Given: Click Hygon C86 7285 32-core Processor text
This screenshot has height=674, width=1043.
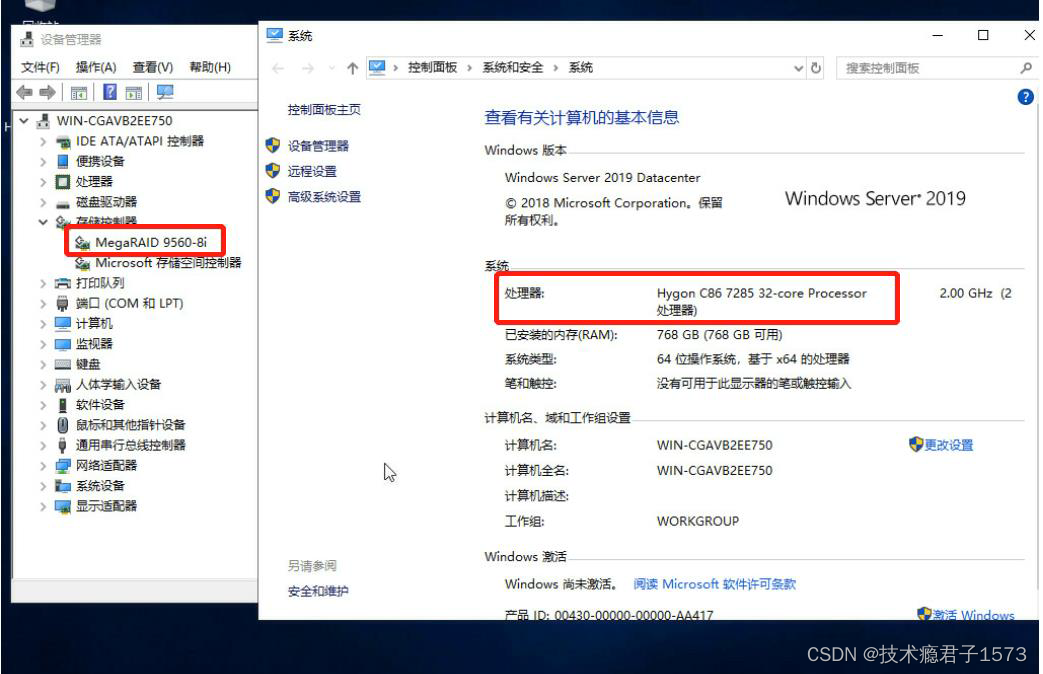Looking at the screenshot, I should 762,293.
